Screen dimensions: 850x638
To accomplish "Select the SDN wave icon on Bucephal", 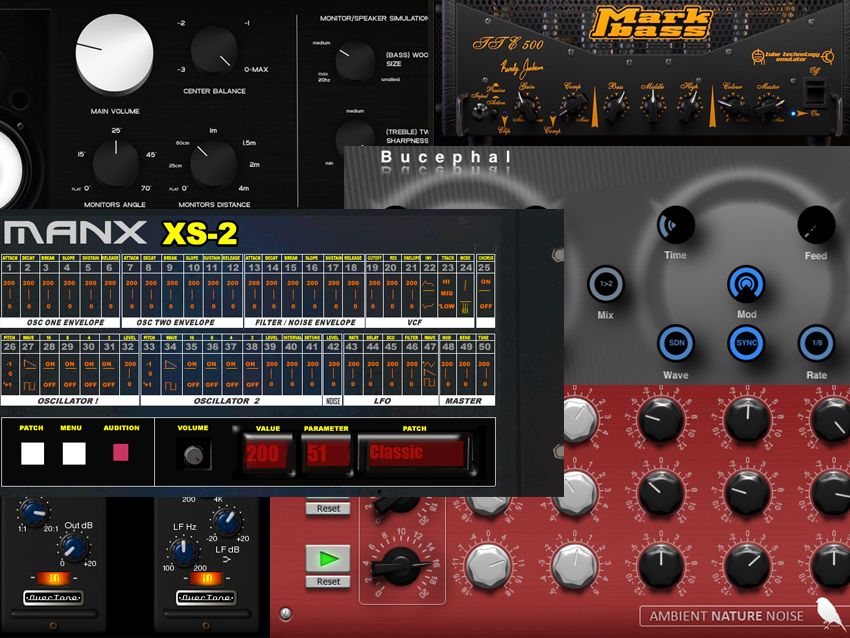I will 679,340.
